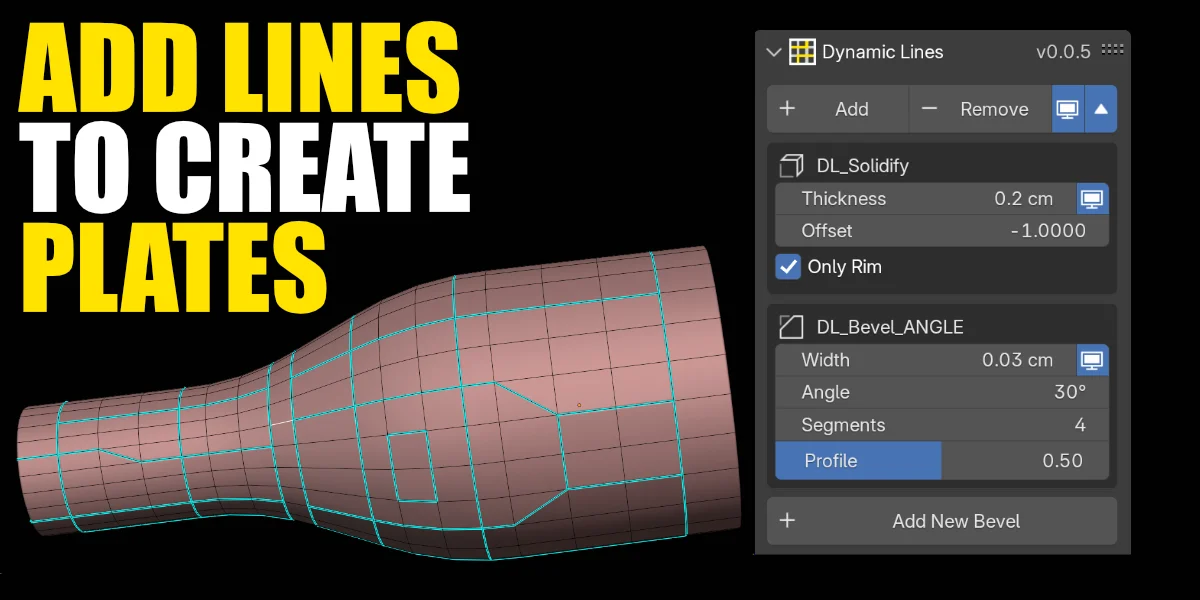Toggle viewport display icon beside Thickness
Screen dimensions: 1200x600
point(1092,199)
